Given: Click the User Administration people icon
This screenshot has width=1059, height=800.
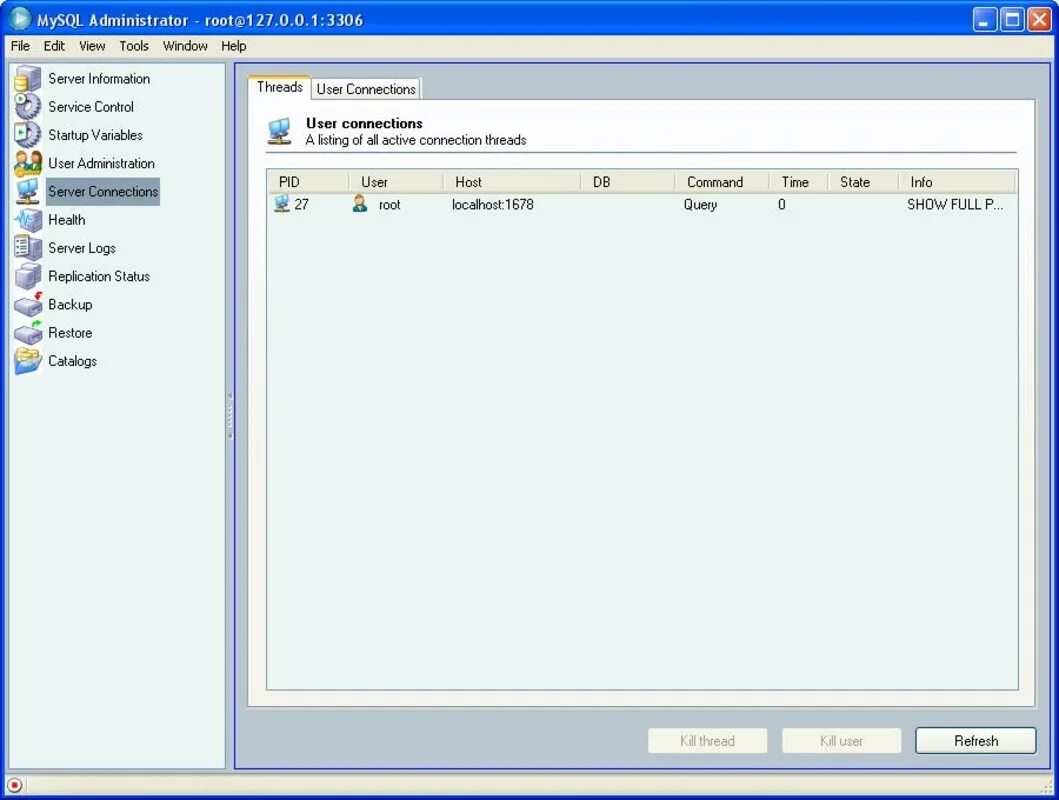Looking at the screenshot, I should click(x=28, y=163).
